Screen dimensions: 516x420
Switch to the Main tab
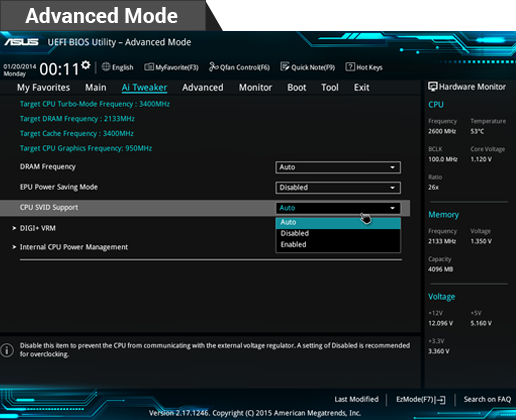point(96,88)
